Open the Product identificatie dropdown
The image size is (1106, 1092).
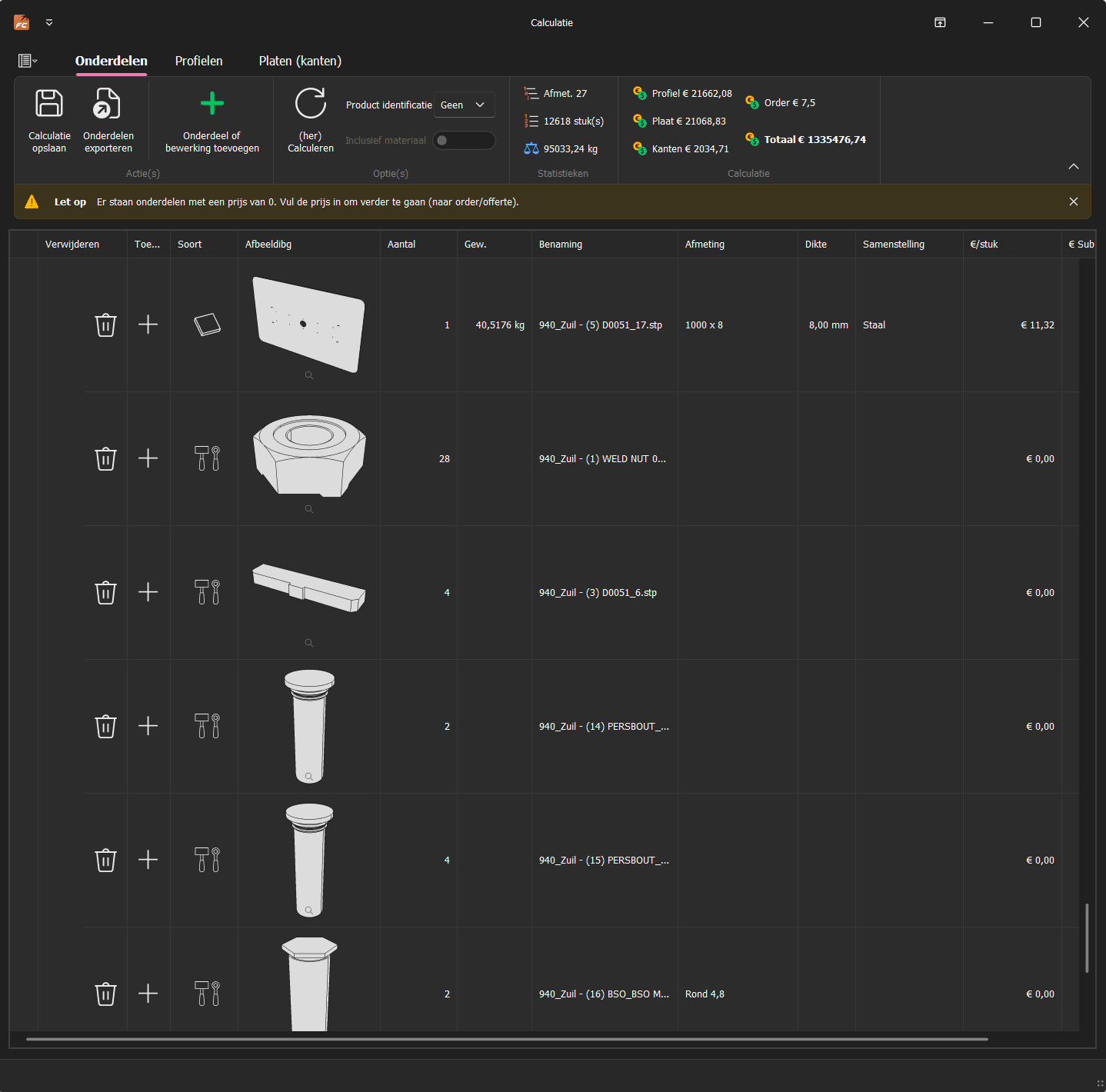[x=464, y=105]
